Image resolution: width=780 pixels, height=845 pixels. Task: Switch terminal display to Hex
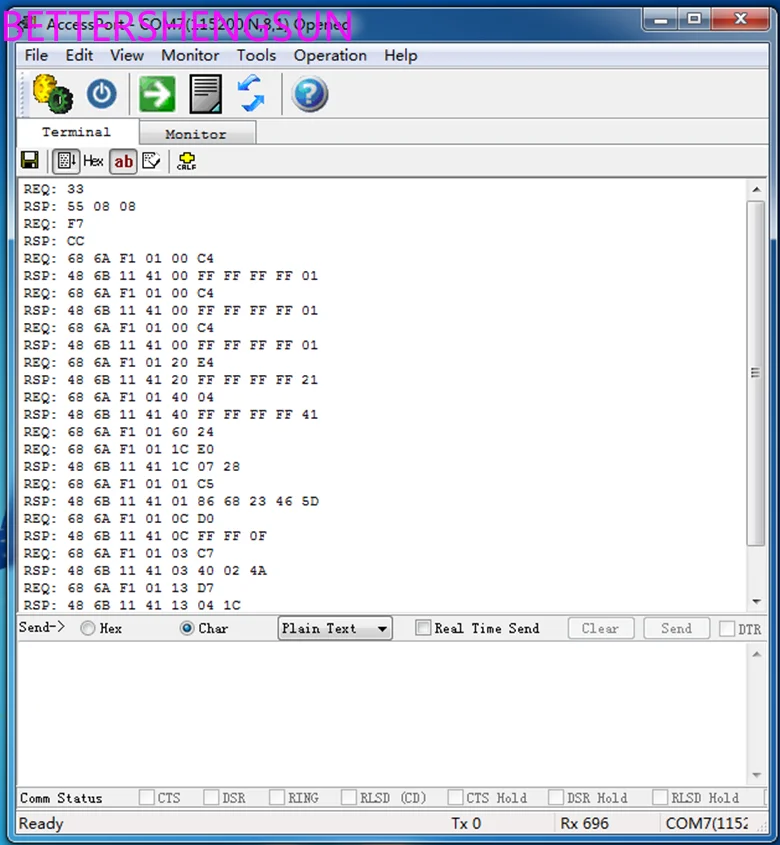tap(93, 161)
